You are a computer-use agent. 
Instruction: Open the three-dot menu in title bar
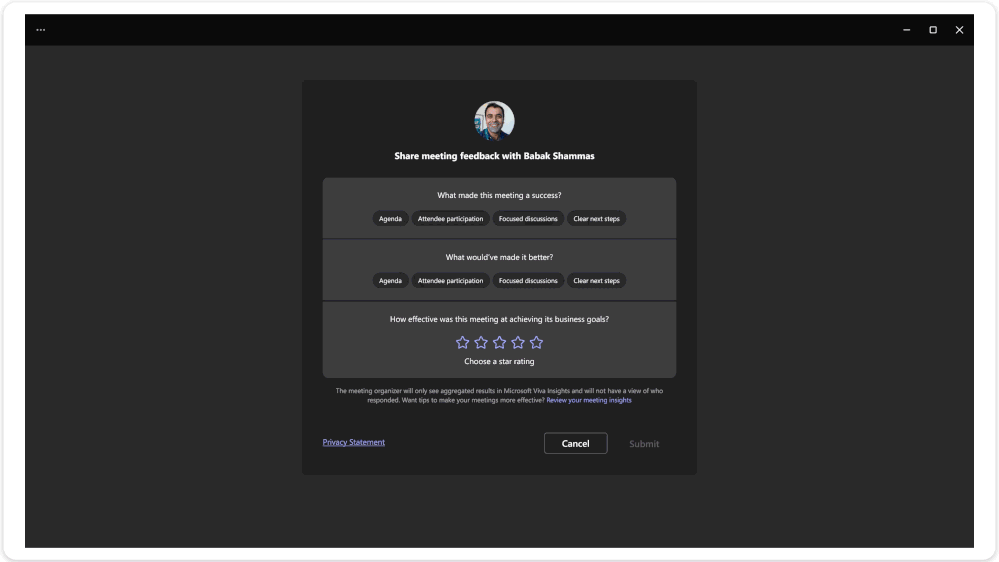pyautogui.click(x=41, y=30)
